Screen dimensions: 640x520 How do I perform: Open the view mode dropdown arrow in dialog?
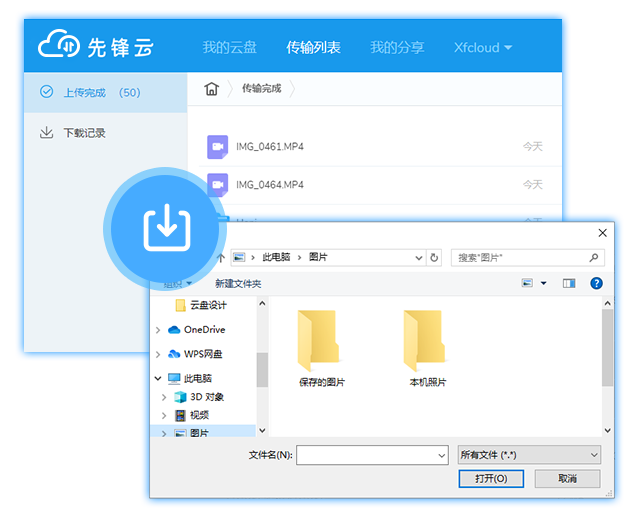point(544,284)
